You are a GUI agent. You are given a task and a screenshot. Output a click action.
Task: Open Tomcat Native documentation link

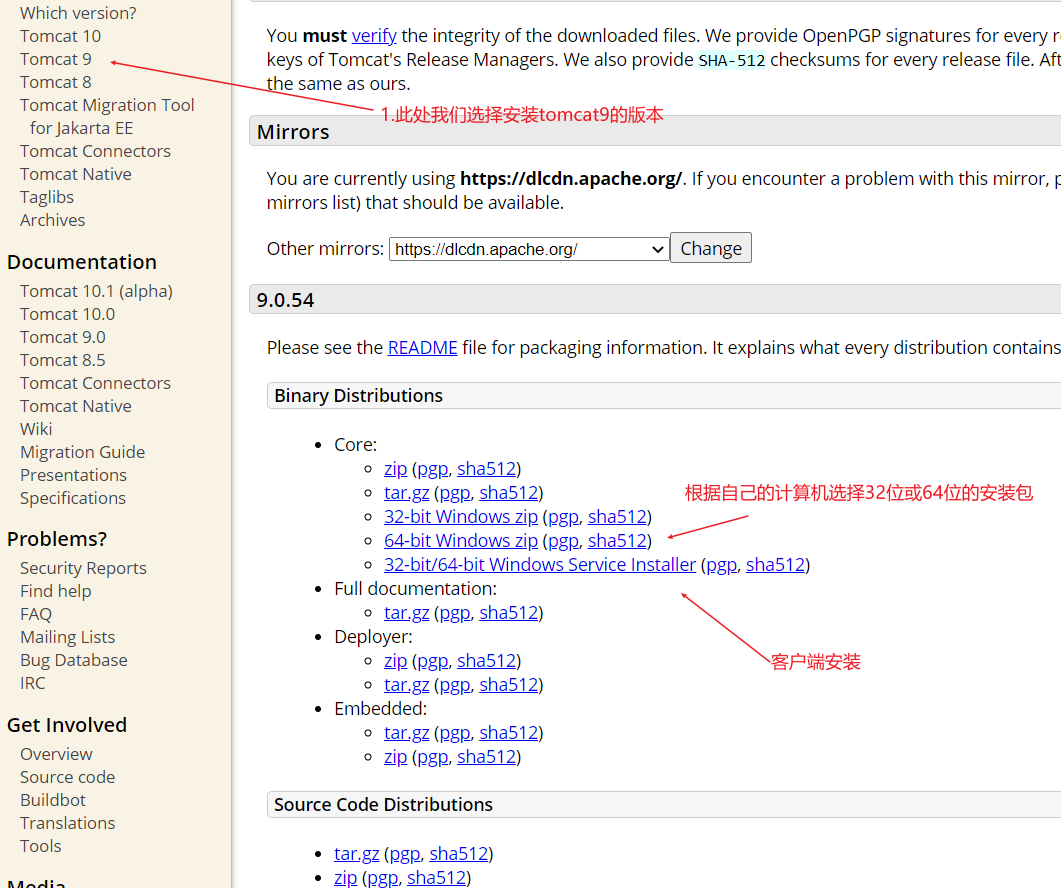[76, 406]
